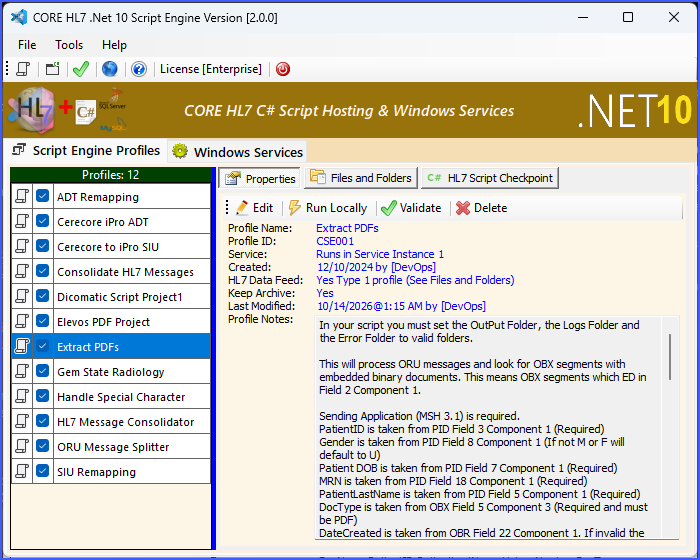Select the ADT Remapping profile name
This screenshot has width=700, height=560.
pos(98,197)
